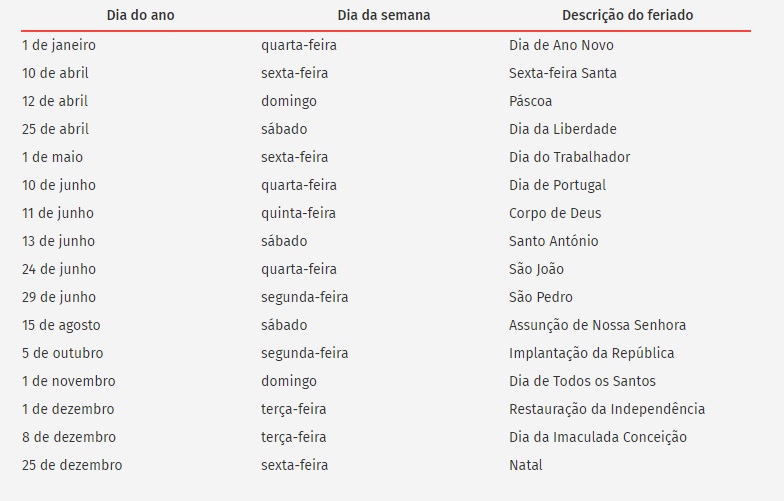The width and height of the screenshot is (784, 501).
Task: Click the 'Sexta-feira Santa' holiday text
Action: point(562,73)
